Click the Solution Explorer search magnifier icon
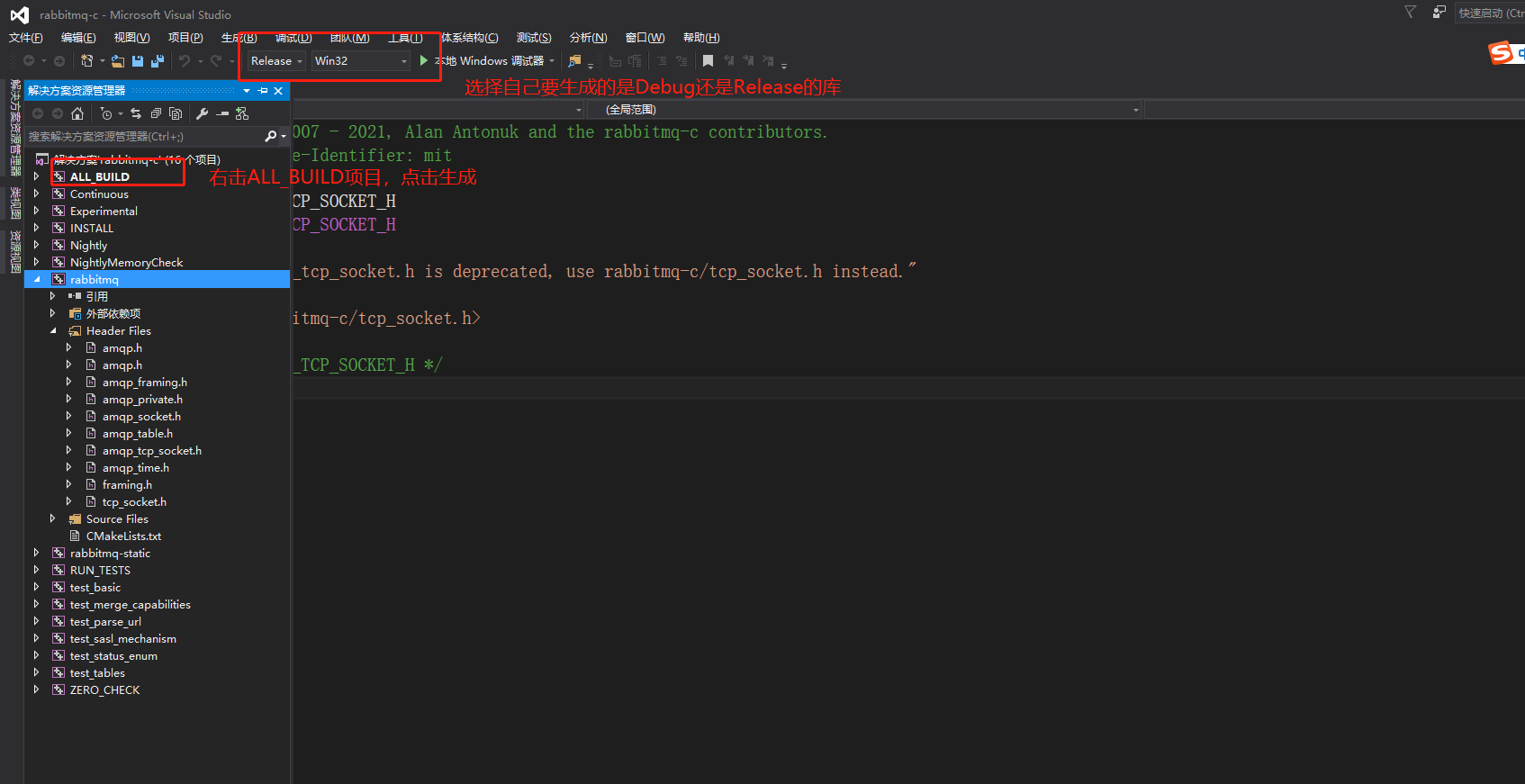The width and height of the screenshot is (1525, 784). click(x=270, y=136)
